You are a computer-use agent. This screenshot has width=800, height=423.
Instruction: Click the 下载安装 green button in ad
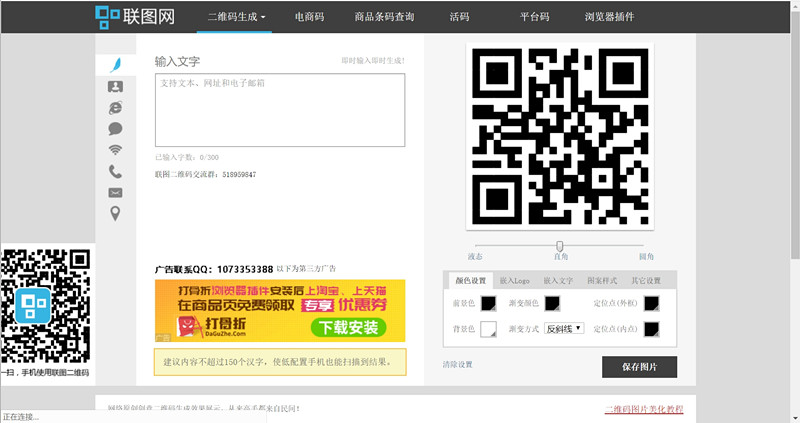point(348,327)
